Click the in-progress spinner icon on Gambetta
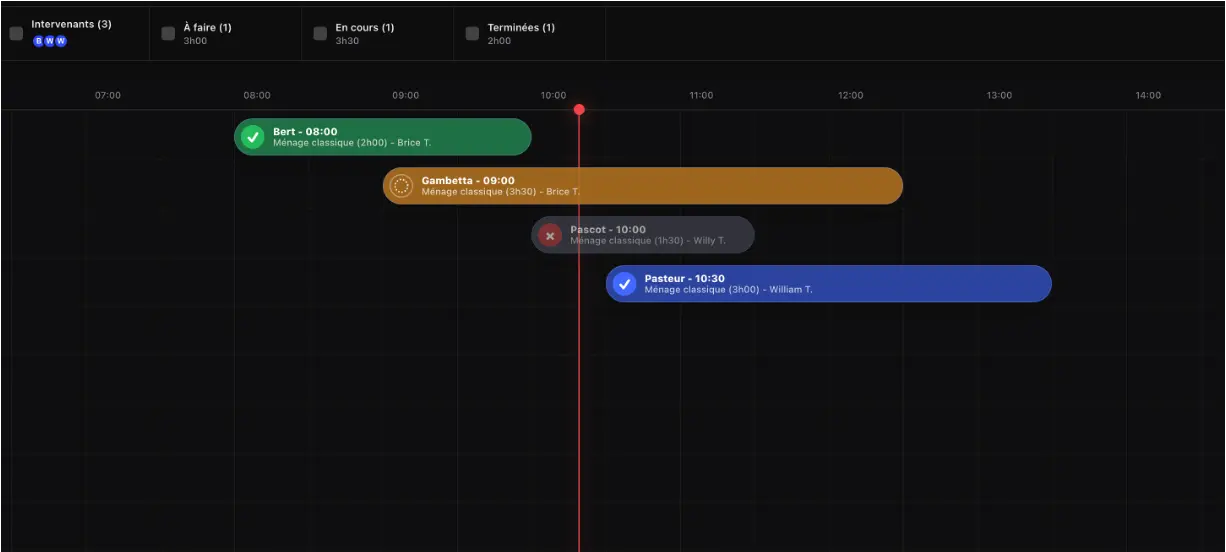The image size is (1226, 552). (x=401, y=186)
